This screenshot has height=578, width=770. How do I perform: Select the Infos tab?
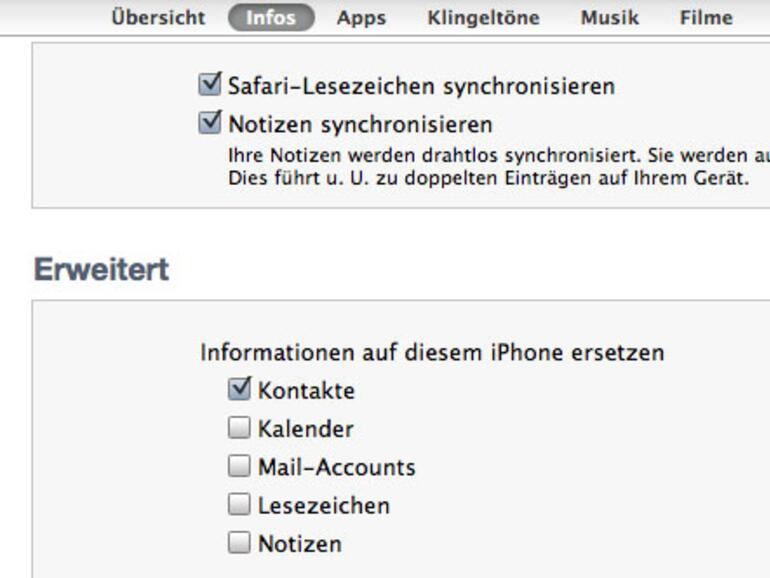tap(271, 17)
